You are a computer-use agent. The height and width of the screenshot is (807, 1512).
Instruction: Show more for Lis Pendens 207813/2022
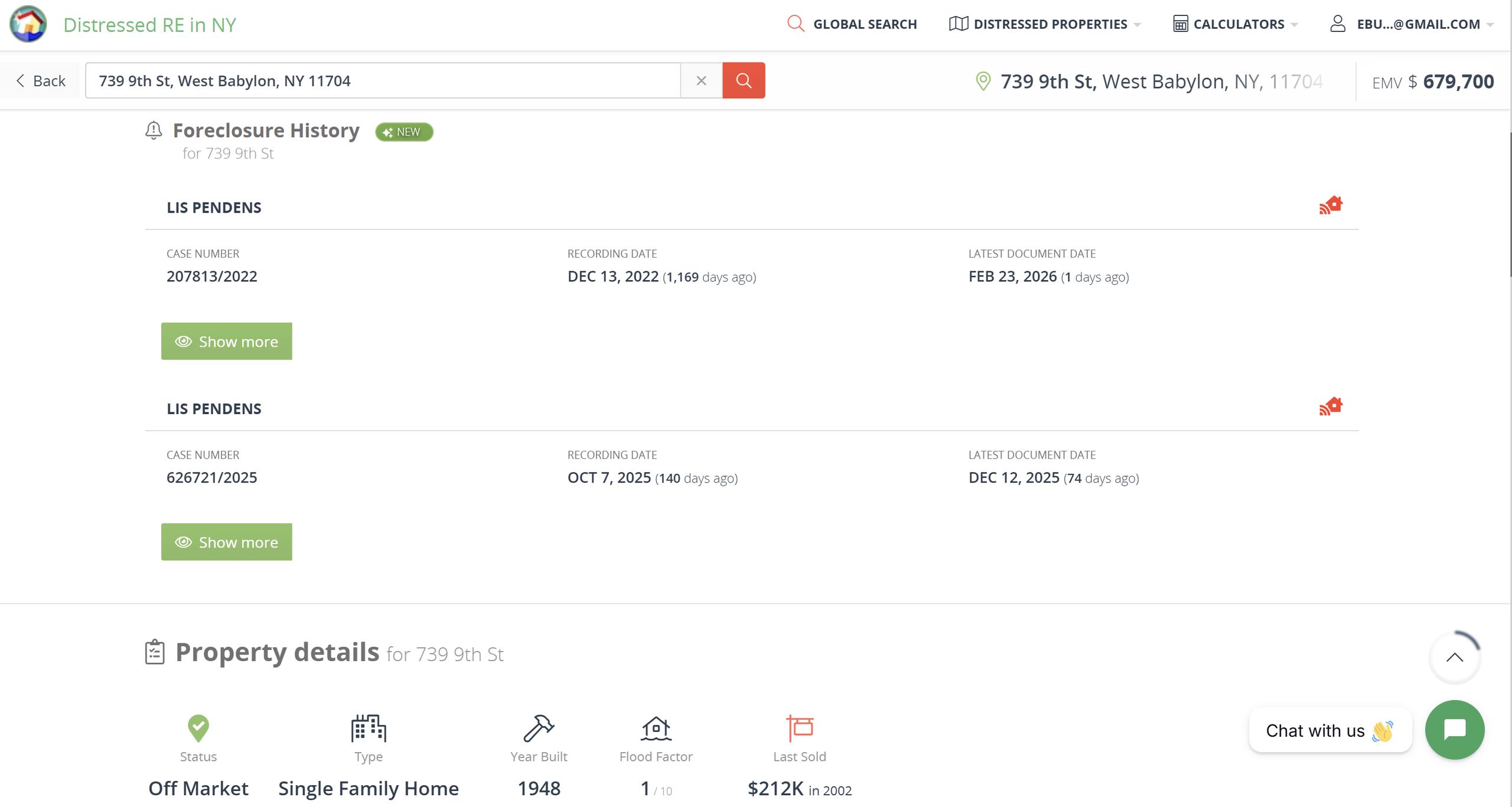[x=226, y=341]
